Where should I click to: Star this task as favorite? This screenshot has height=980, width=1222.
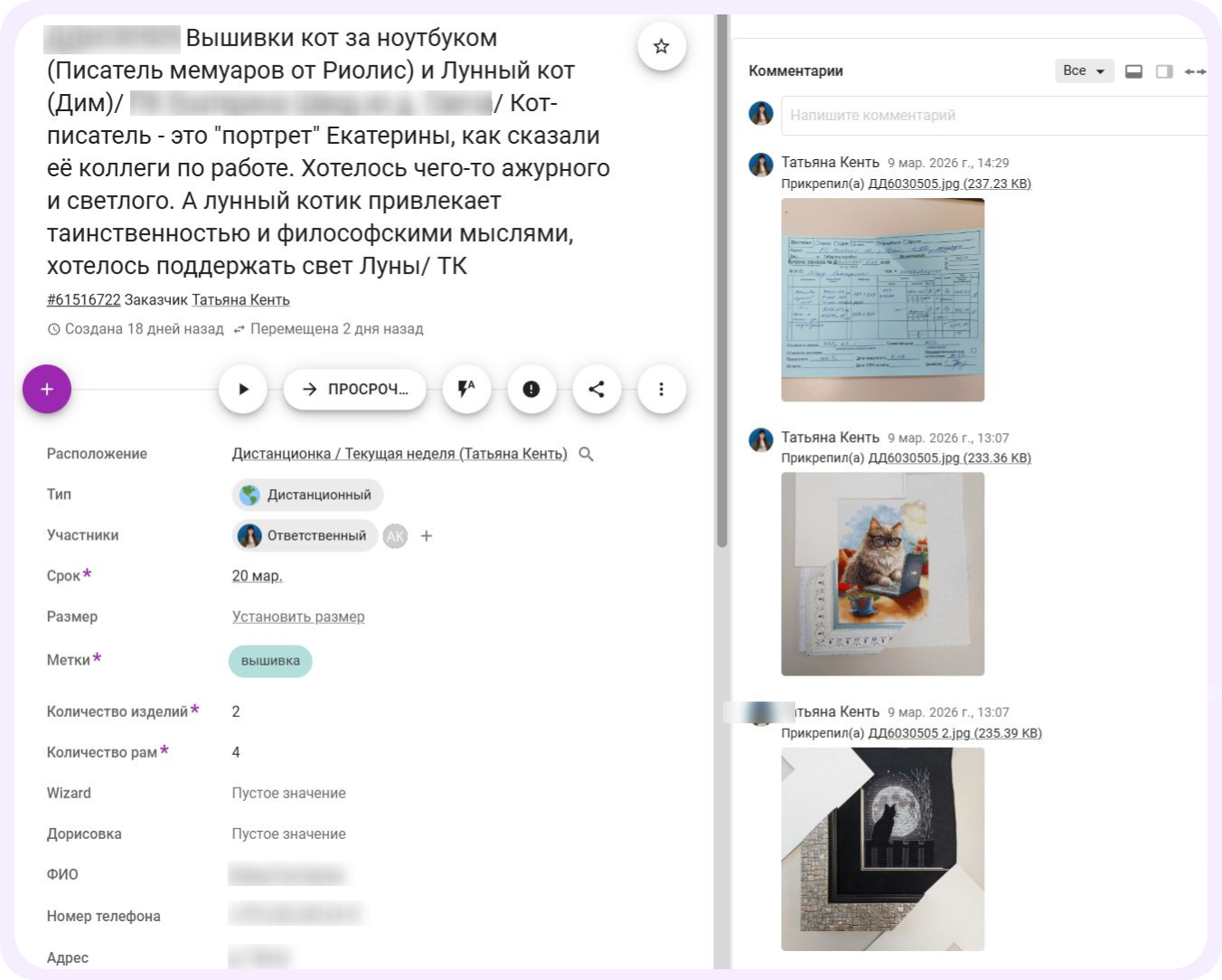click(661, 46)
